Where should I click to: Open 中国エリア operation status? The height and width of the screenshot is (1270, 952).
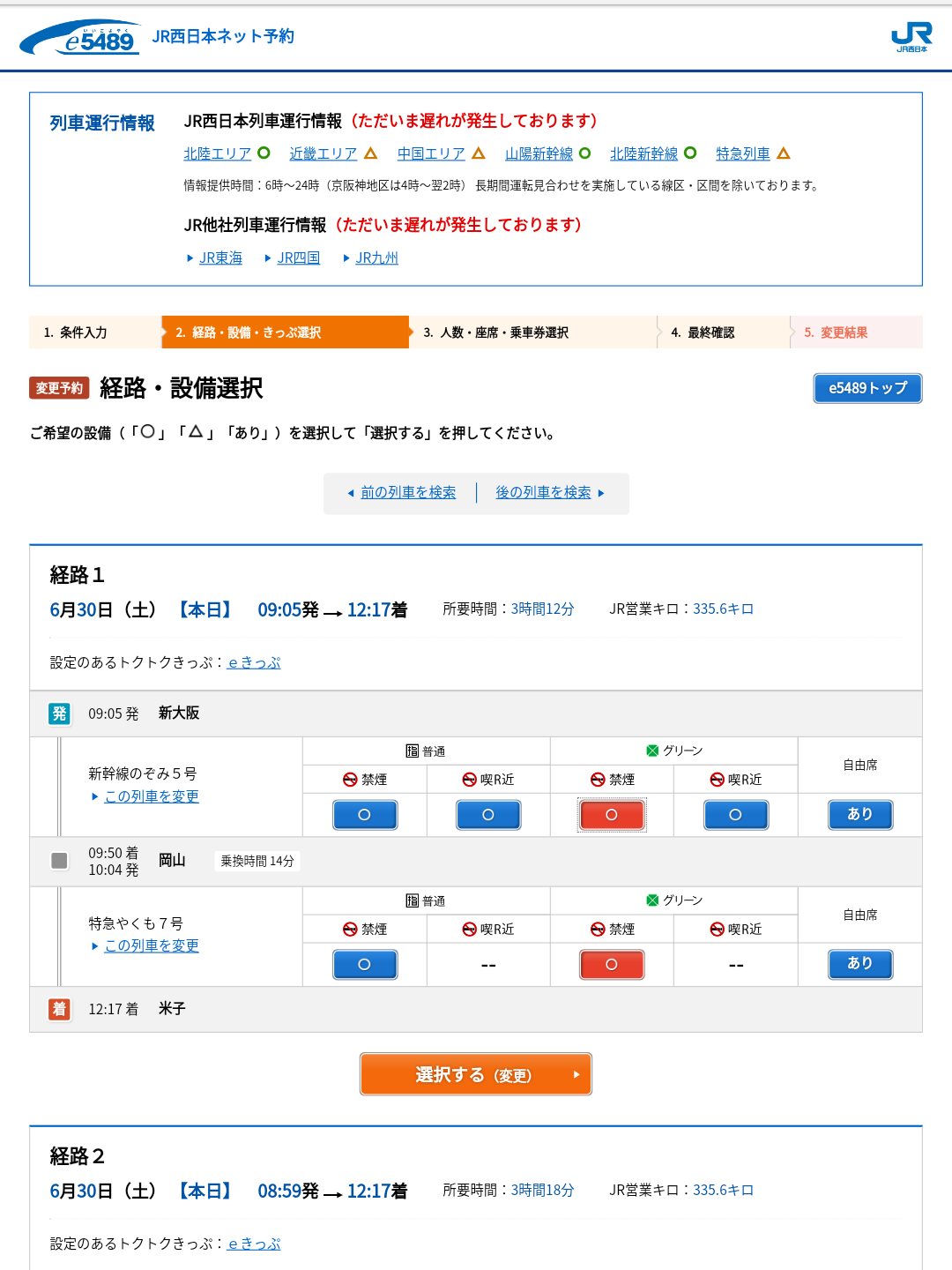(430, 153)
